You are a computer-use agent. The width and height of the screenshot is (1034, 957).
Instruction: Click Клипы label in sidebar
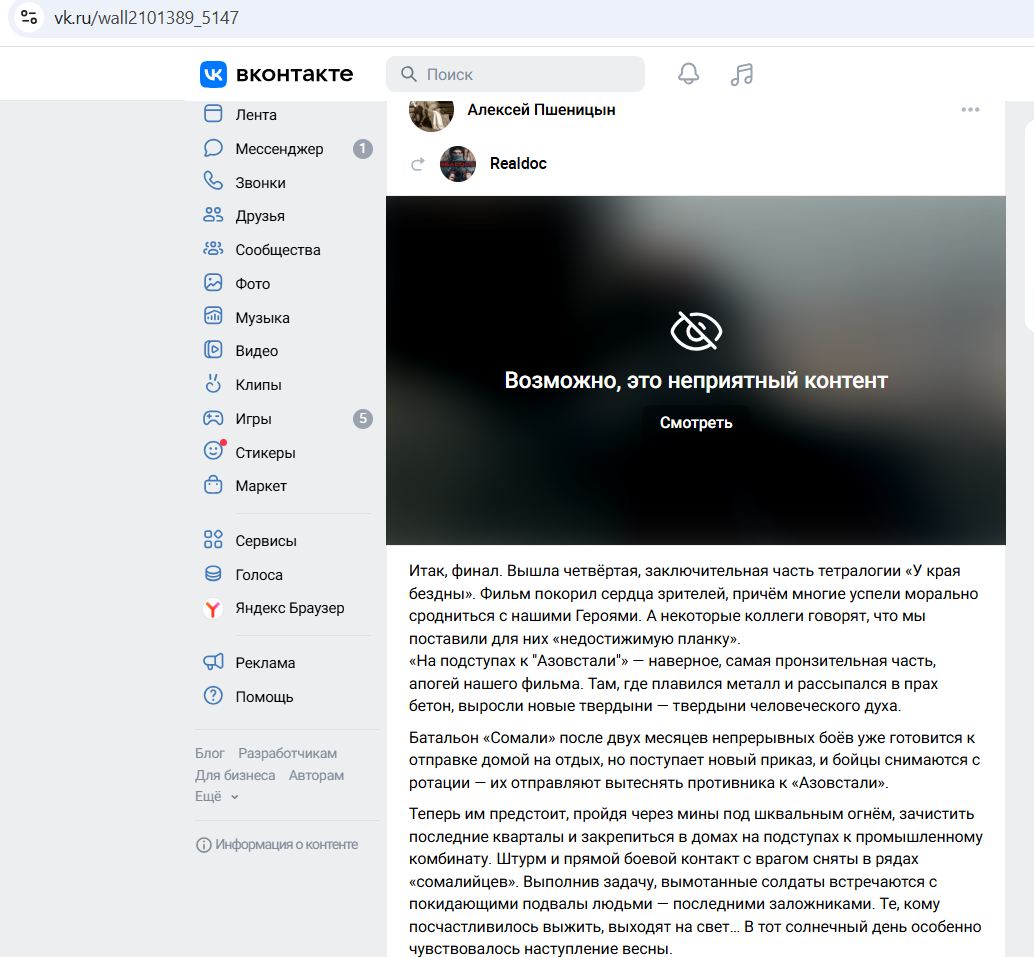coord(258,385)
